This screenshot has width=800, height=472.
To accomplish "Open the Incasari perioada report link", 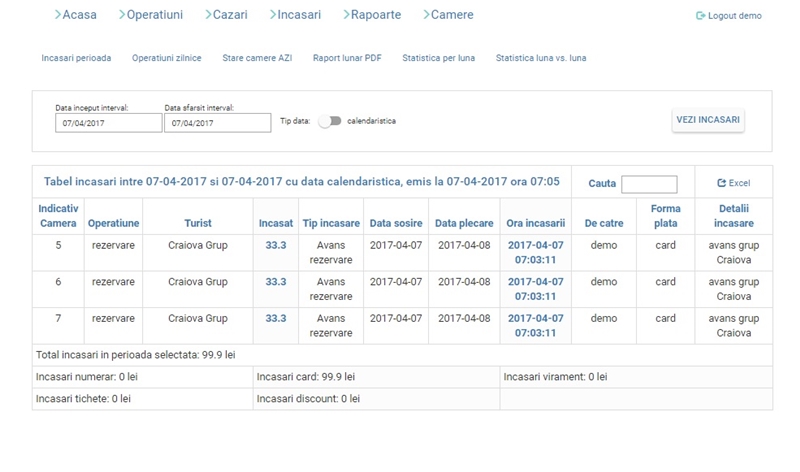I will click(x=76, y=58).
